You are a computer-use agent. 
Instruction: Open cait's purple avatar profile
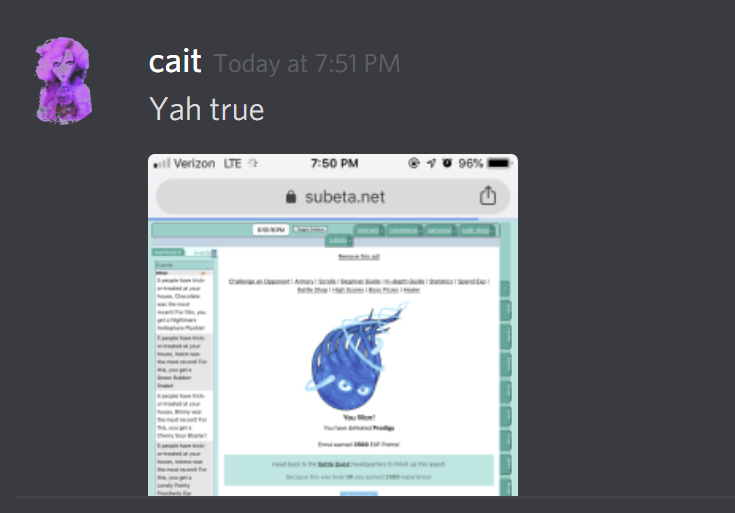(63, 81)
